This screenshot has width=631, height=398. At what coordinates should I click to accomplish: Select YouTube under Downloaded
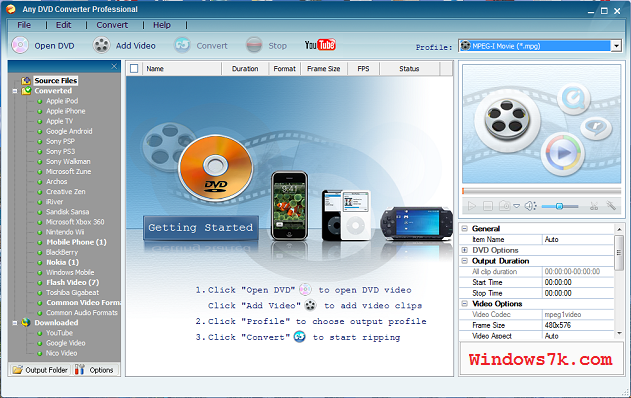[59, 333]
